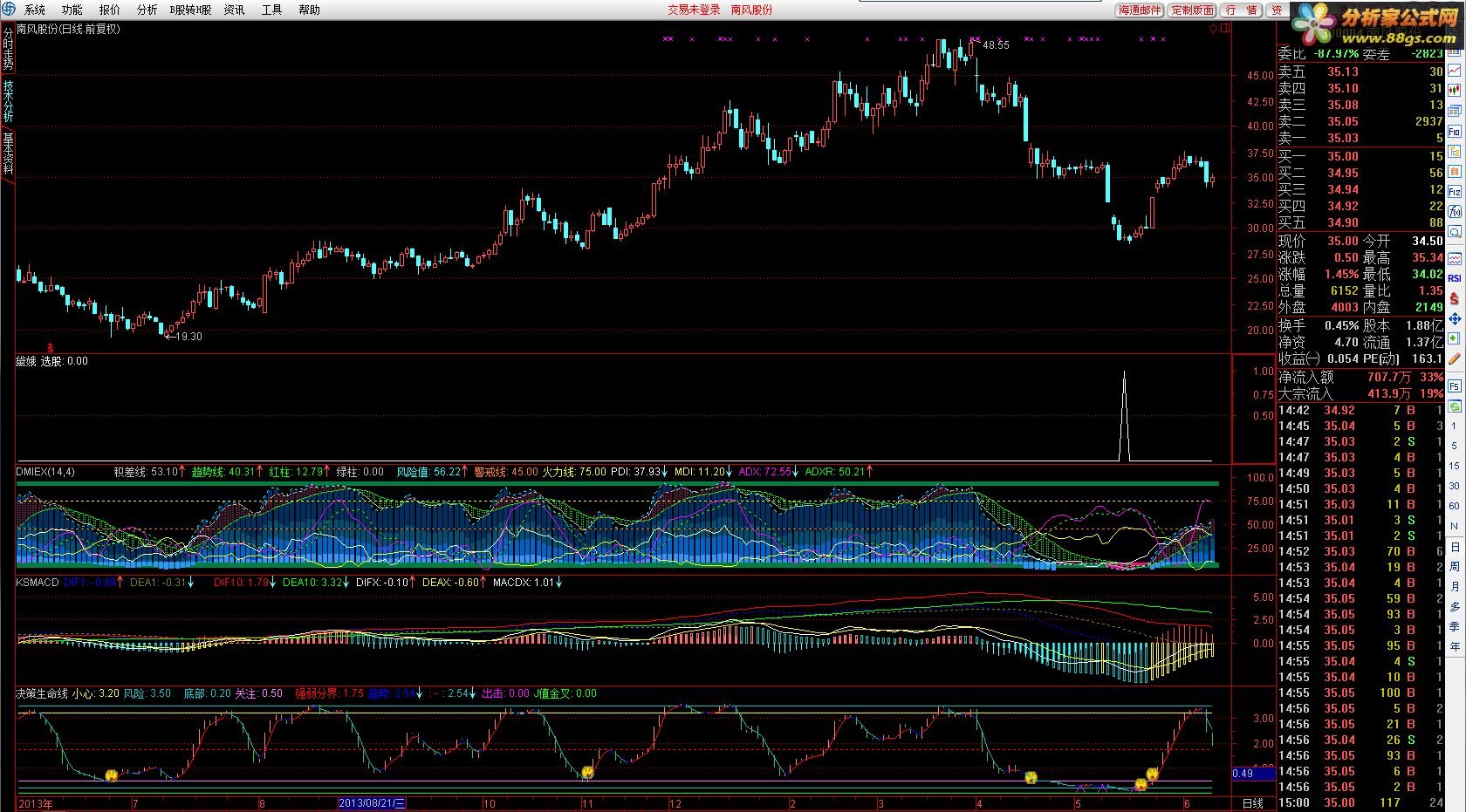Click the 买一 price 35.00
The height and width of the screenshot is (812, 1466).
pyautogui.click(x=1343, y=156)
